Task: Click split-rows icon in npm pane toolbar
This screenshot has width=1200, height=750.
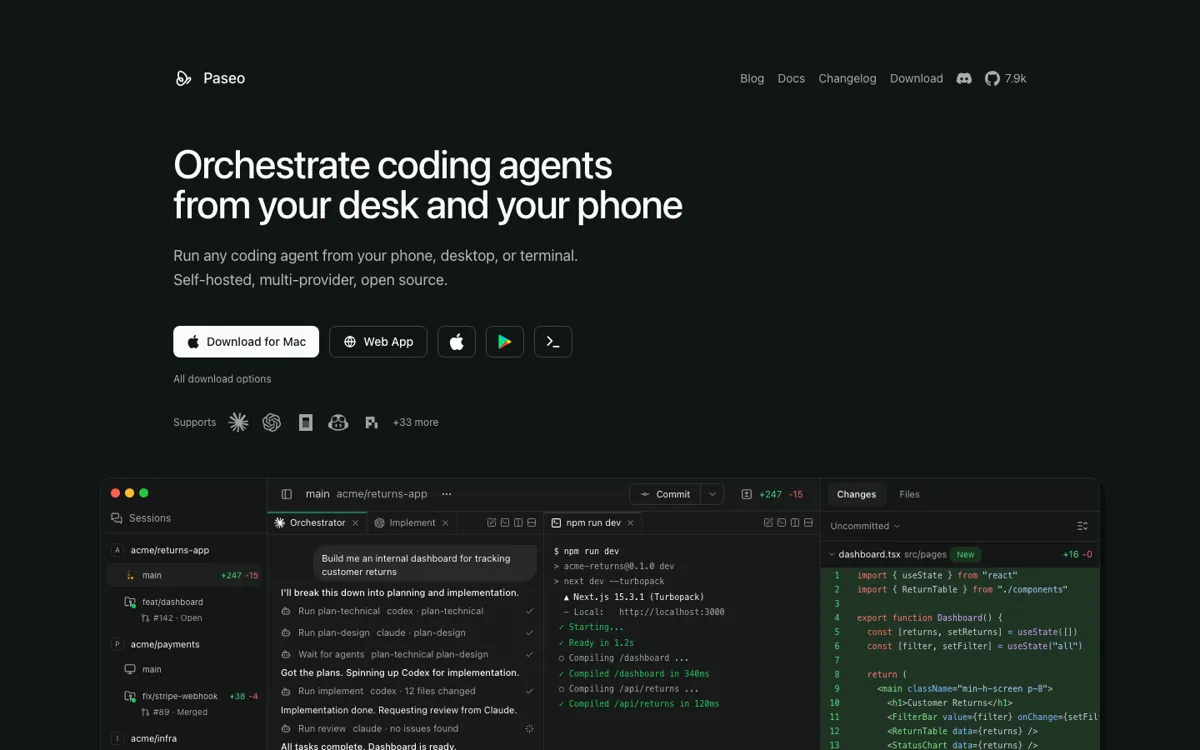Action: (x=808, y=523)
